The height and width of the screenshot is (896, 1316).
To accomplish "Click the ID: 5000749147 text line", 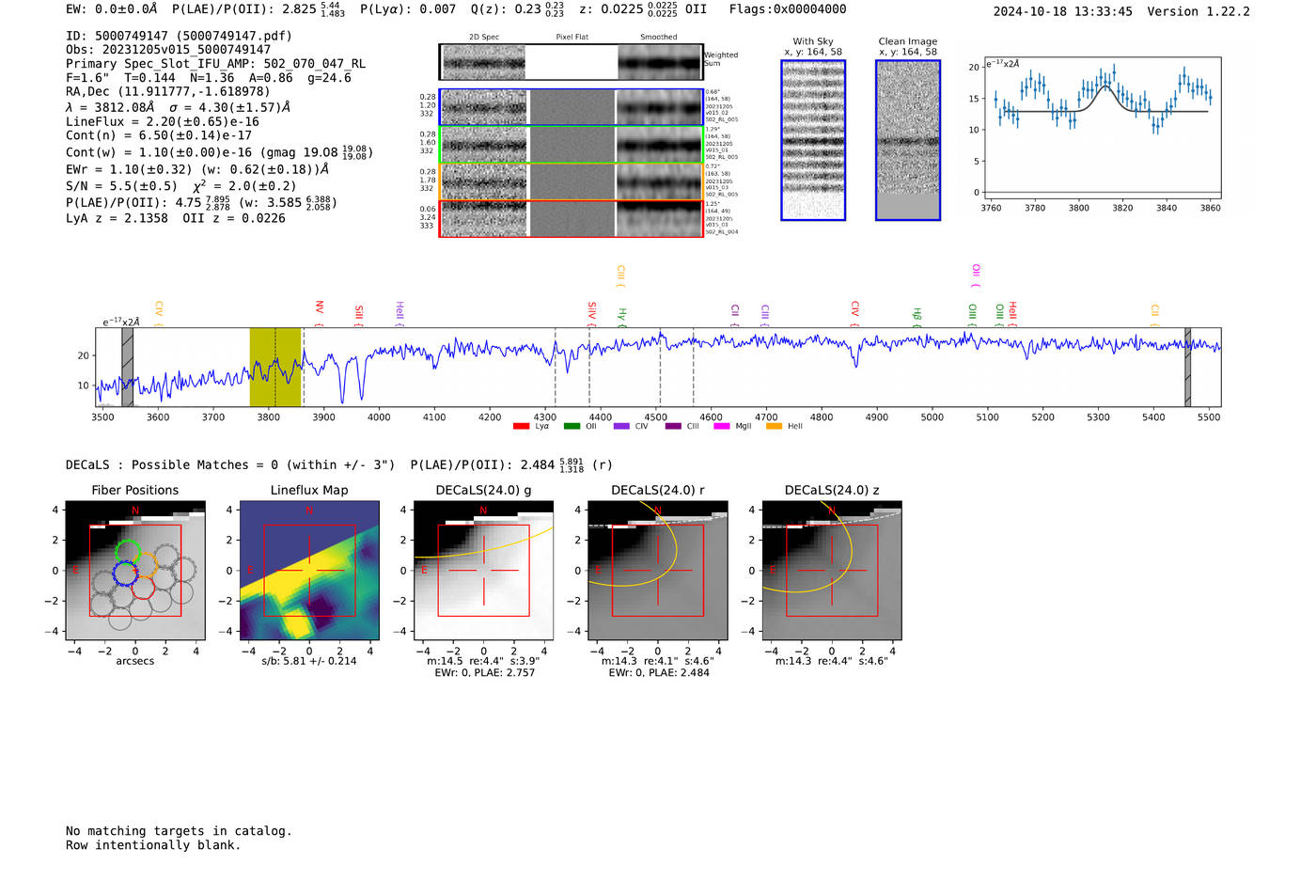I will [179, 36].
